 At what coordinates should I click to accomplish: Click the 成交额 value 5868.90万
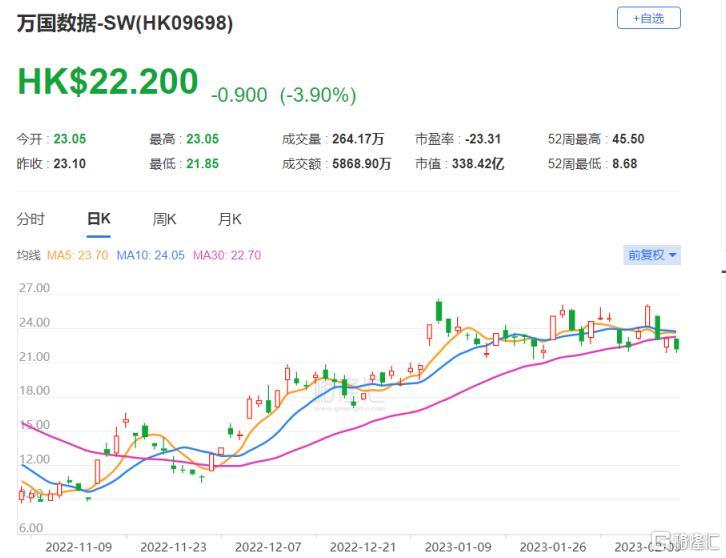click(x=362, y=164)
